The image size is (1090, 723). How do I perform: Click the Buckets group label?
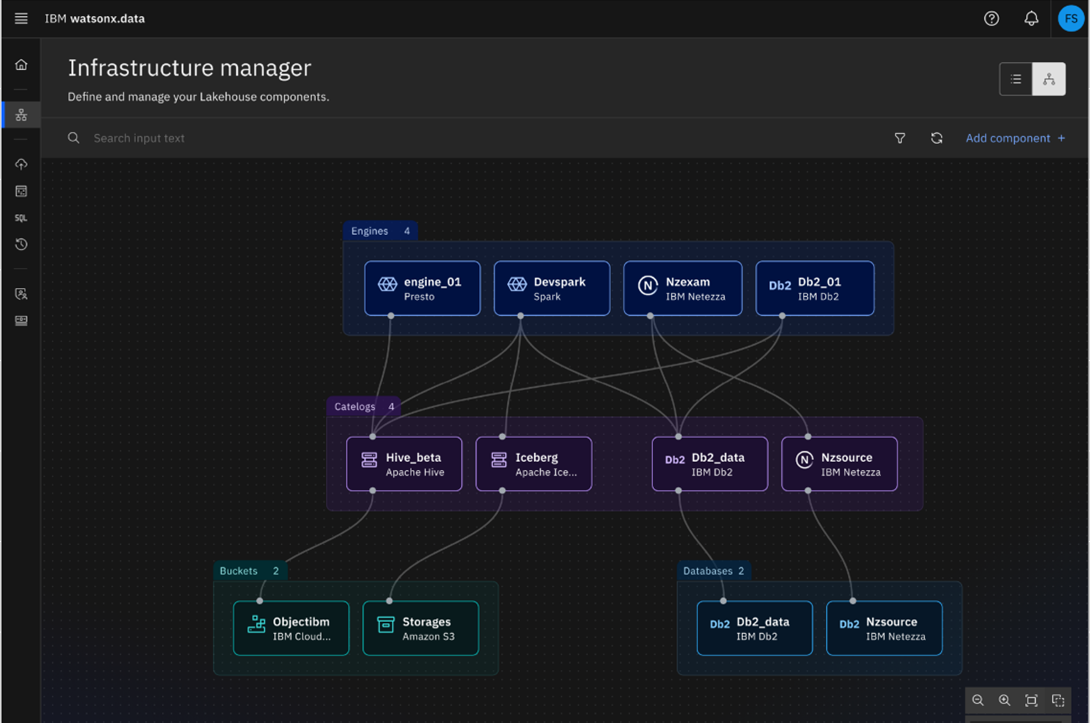(x=250, y=571)
